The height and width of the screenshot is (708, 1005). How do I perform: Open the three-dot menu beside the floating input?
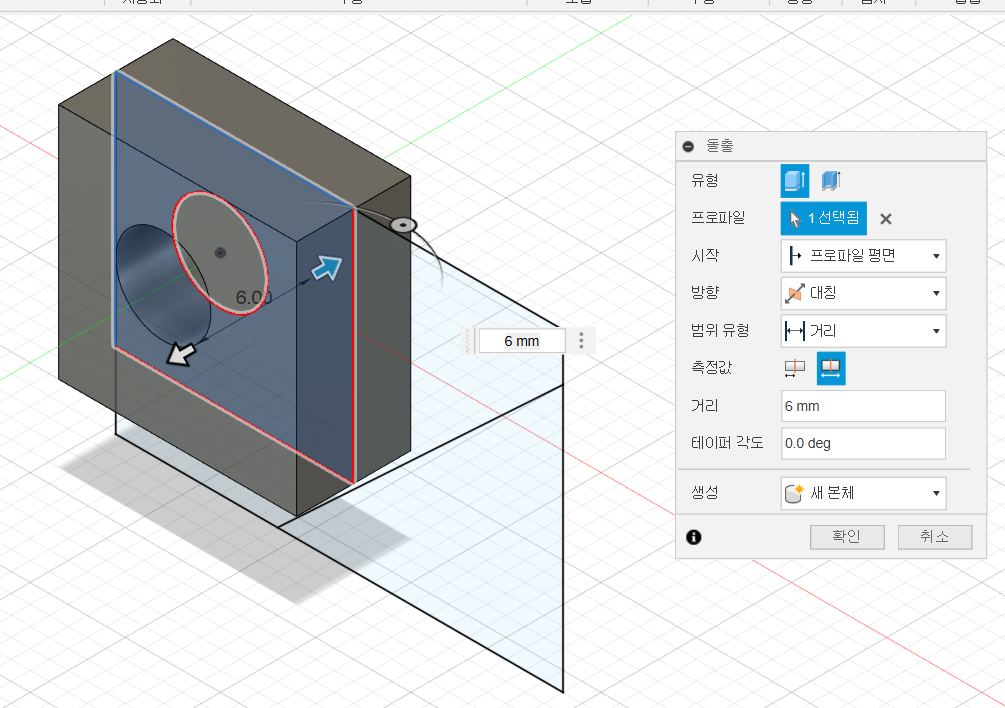click(581, 340)
